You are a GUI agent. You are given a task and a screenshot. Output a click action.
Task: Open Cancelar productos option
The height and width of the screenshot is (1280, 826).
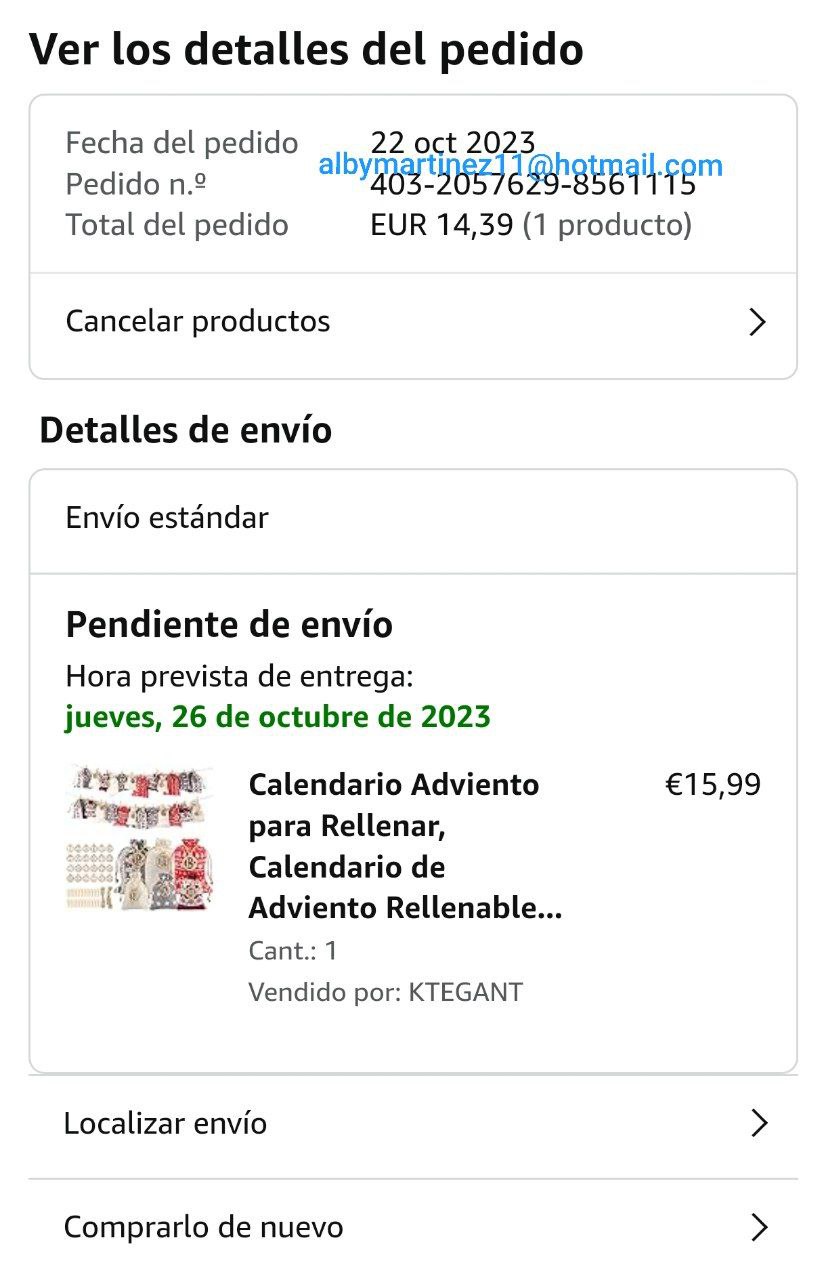198,321
